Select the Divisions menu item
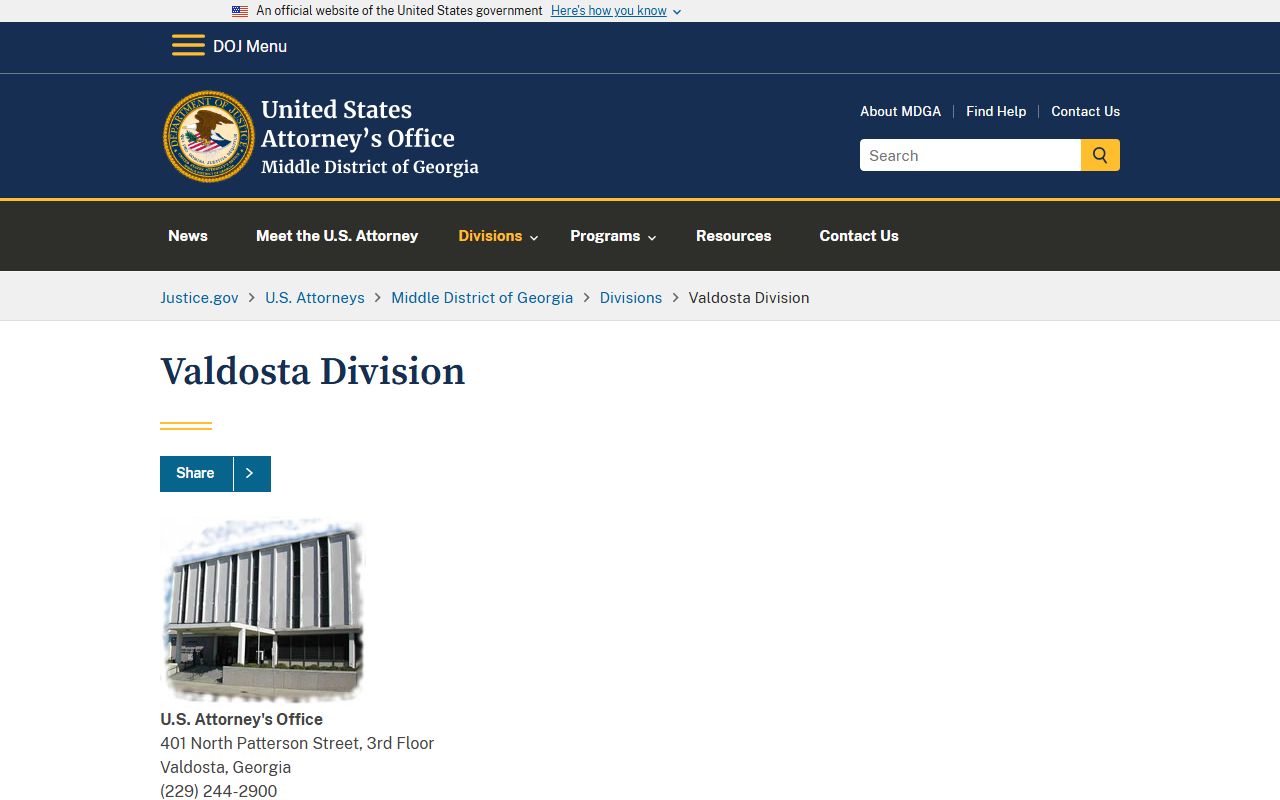The height and width of the screenshot is (800, 1280). click(490, 236)
